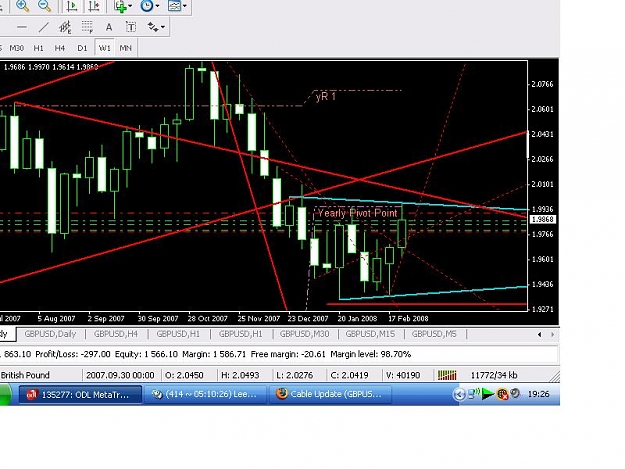Click the yR 1 level label on chart
The height and width of the screenshot is (469, 625).
[325, 97]
